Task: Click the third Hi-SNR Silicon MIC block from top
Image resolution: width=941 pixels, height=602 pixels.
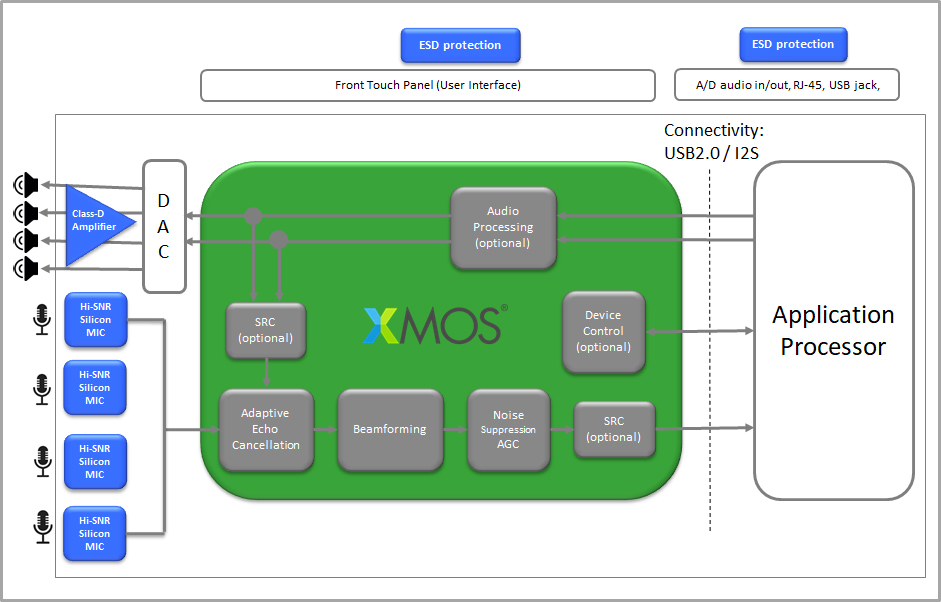Action: point(95,462)
